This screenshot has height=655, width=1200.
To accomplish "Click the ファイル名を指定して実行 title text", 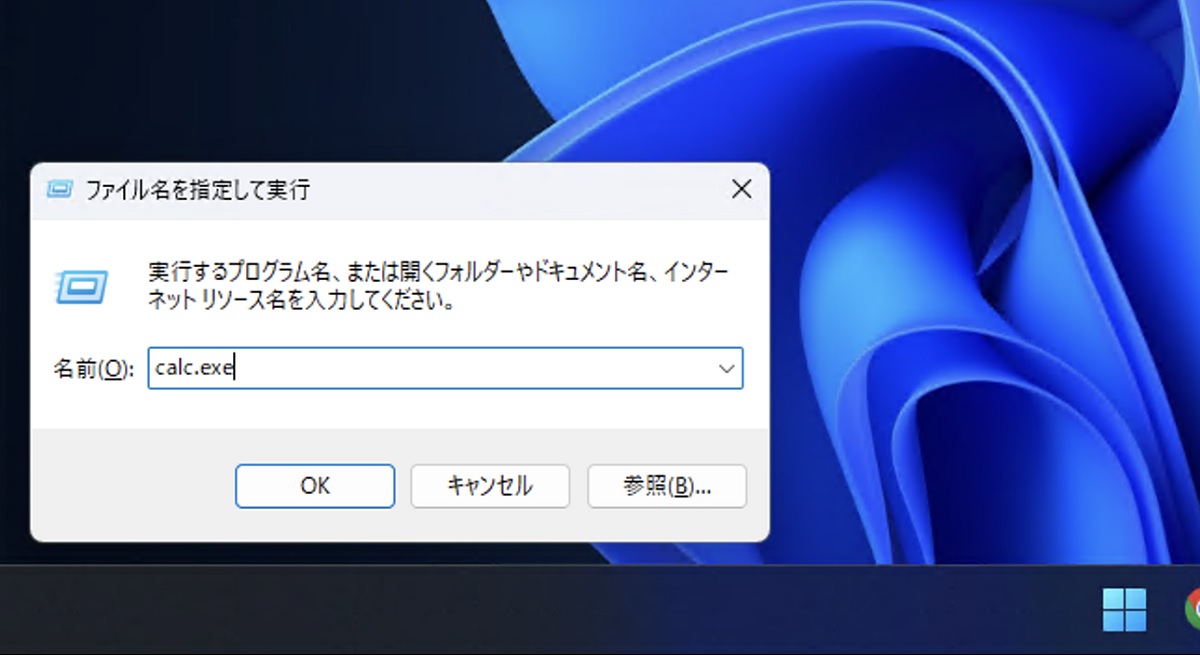I will click(197, 189).
